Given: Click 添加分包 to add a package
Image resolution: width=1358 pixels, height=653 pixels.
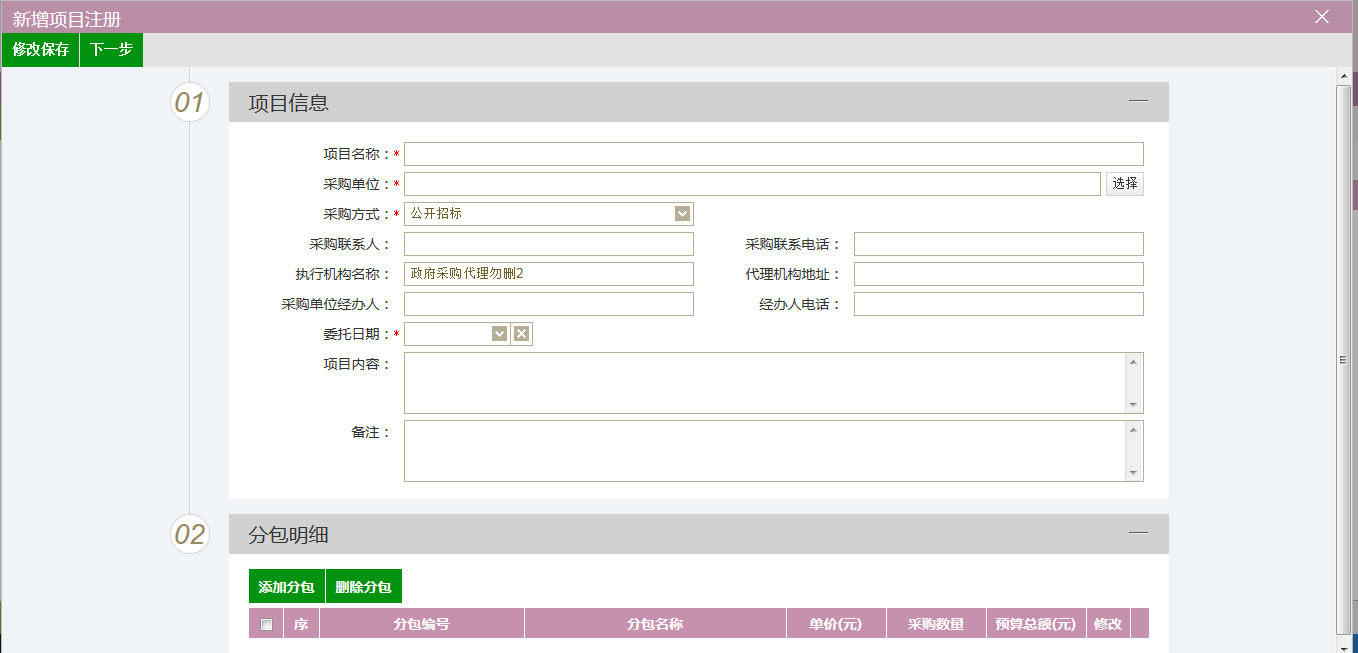Looking at the screenshot, I should pos(286,587).
